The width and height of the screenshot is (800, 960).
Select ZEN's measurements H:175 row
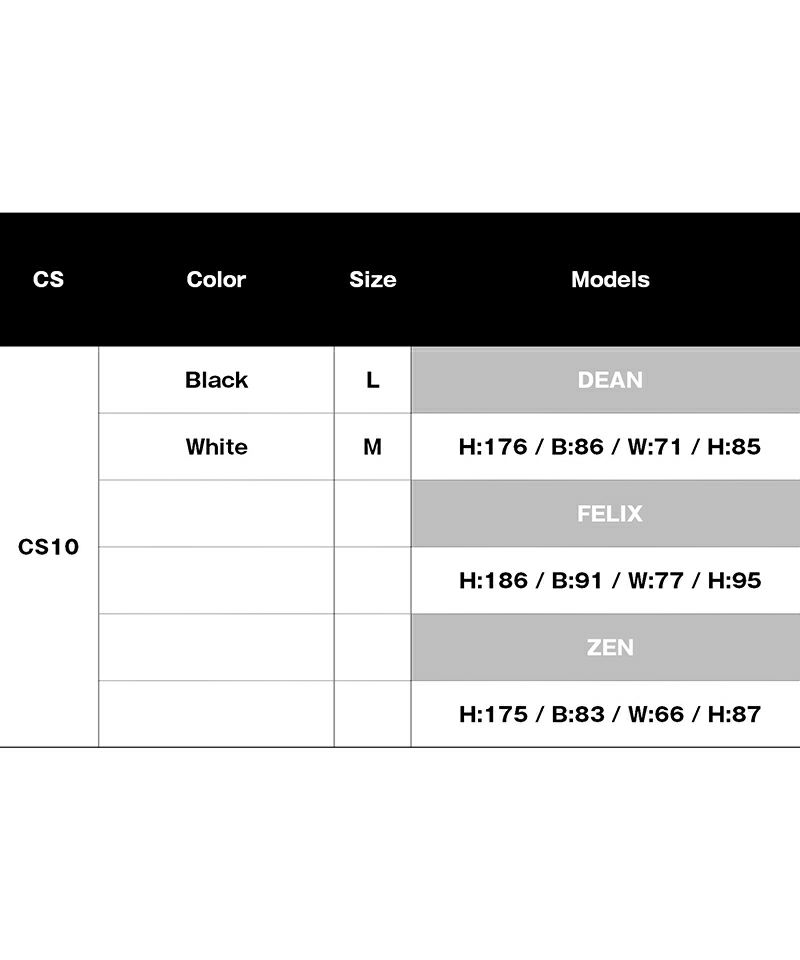(610, 714)
